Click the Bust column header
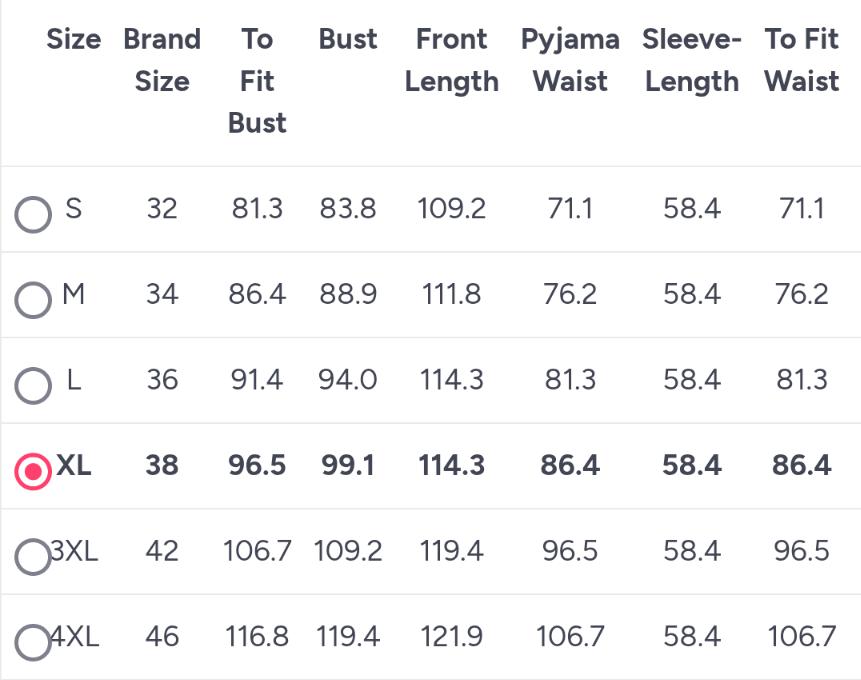This screenshot has width=861, height=680. tap(348, 39)
